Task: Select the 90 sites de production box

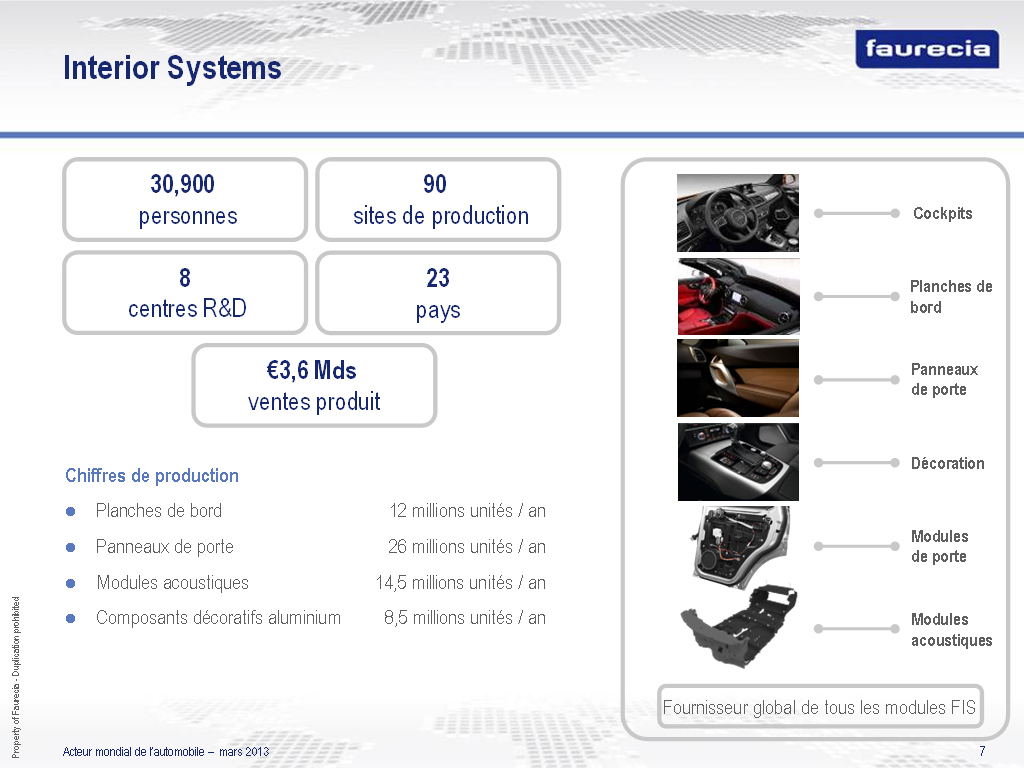Action: click(x=438, y=200)
